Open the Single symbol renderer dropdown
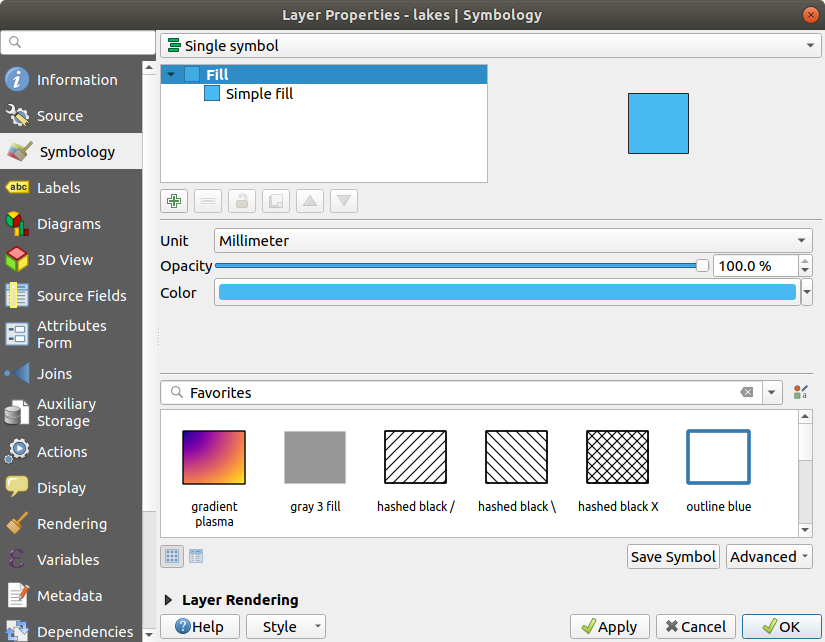The image size is (825, 642). 488,46
